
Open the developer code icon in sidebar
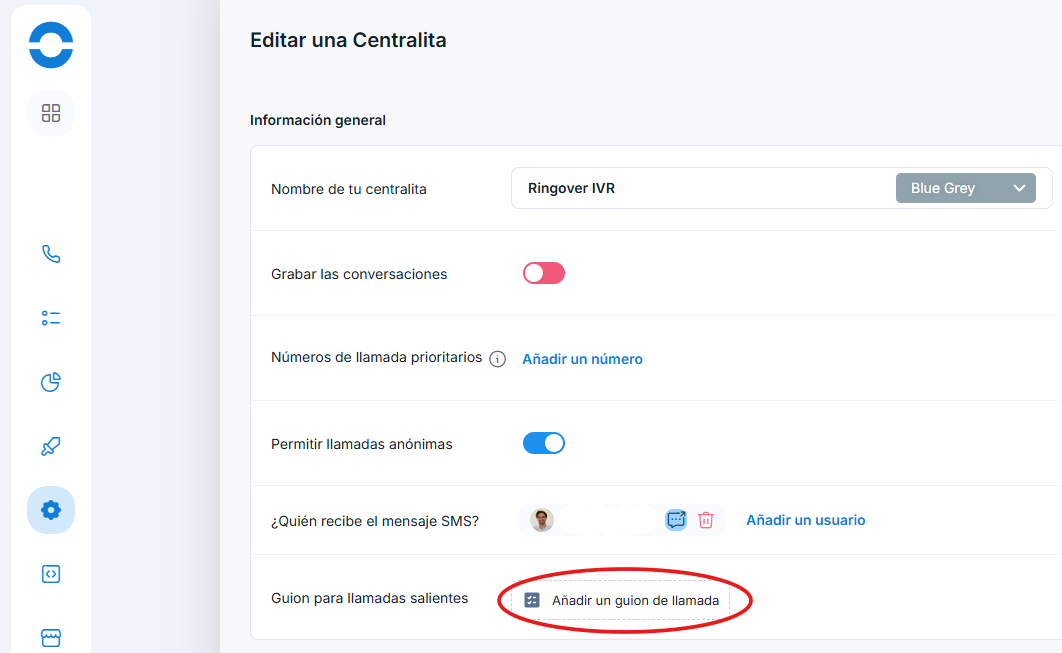(x=51, y=574)
